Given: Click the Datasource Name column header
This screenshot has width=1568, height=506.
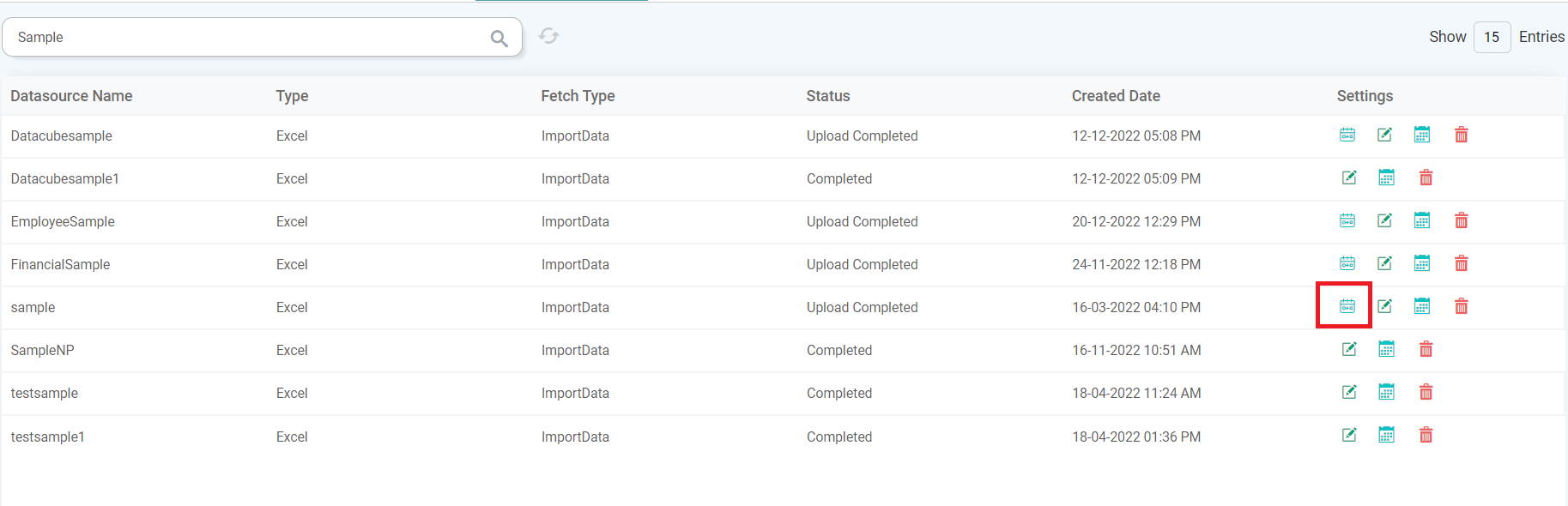Looking at the screenshot, I should pos(71,96).
